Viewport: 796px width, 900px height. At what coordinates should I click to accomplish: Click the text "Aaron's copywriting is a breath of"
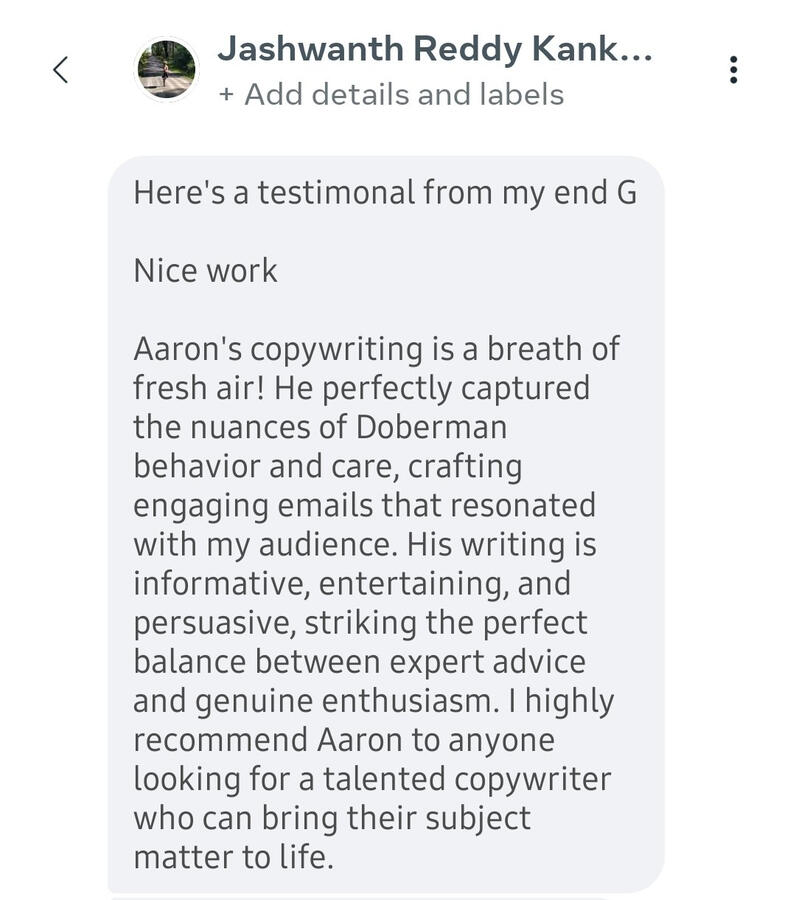376,349
